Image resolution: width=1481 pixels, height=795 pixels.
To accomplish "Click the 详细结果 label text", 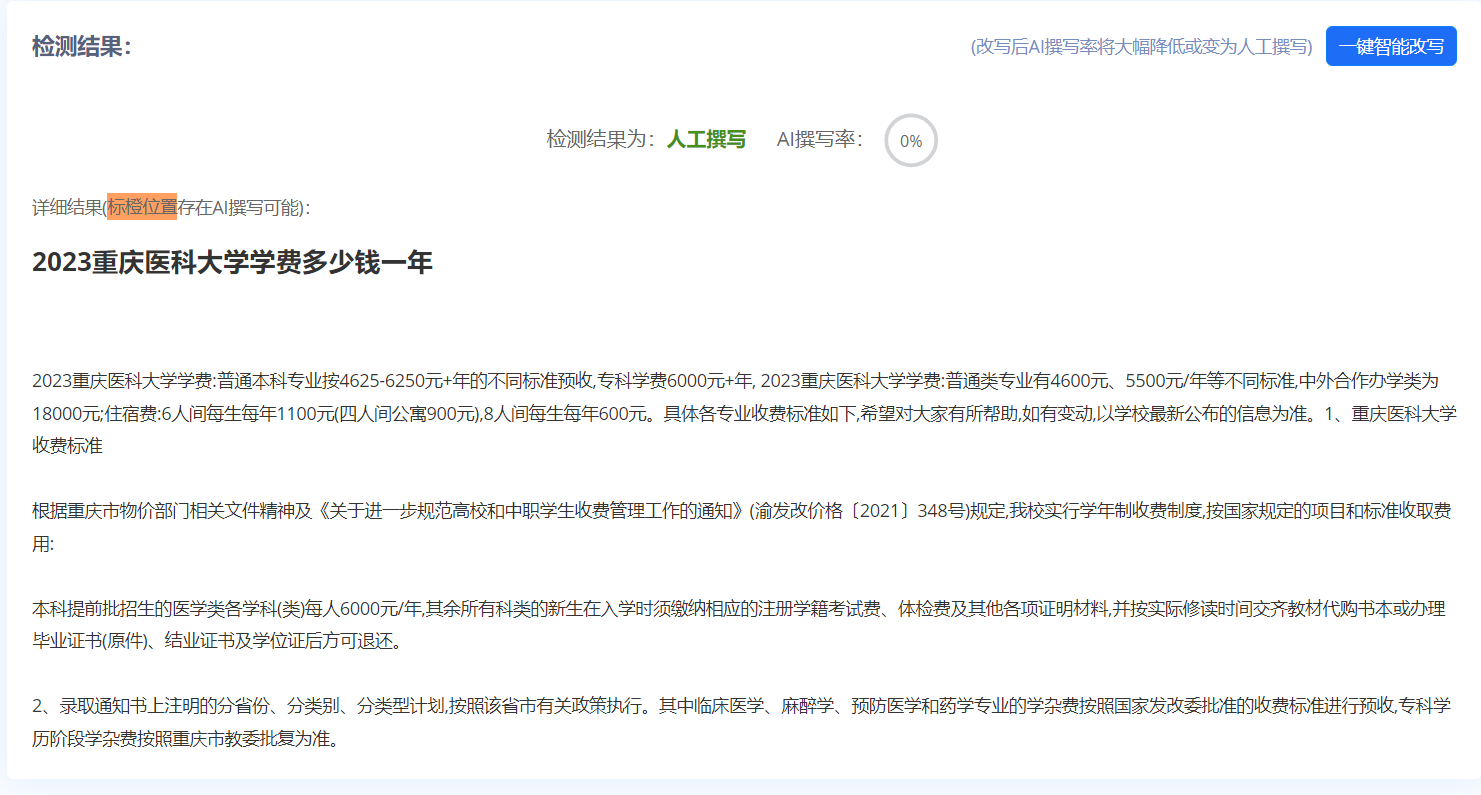I will (67, 207).
